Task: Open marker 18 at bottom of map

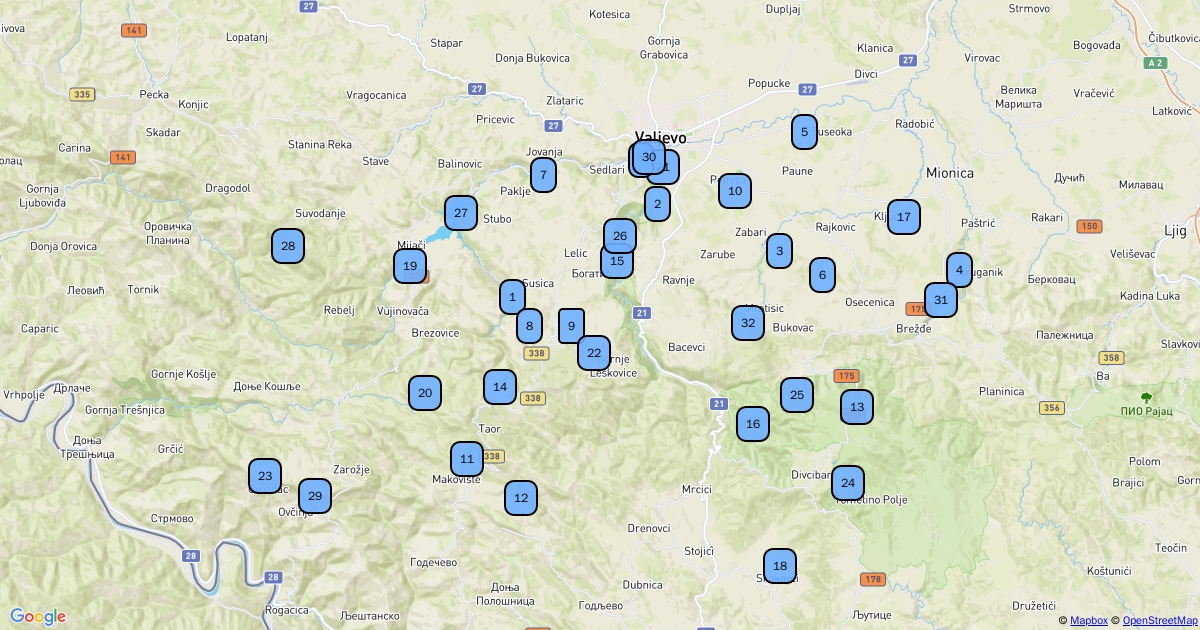Action: [780, 566]
